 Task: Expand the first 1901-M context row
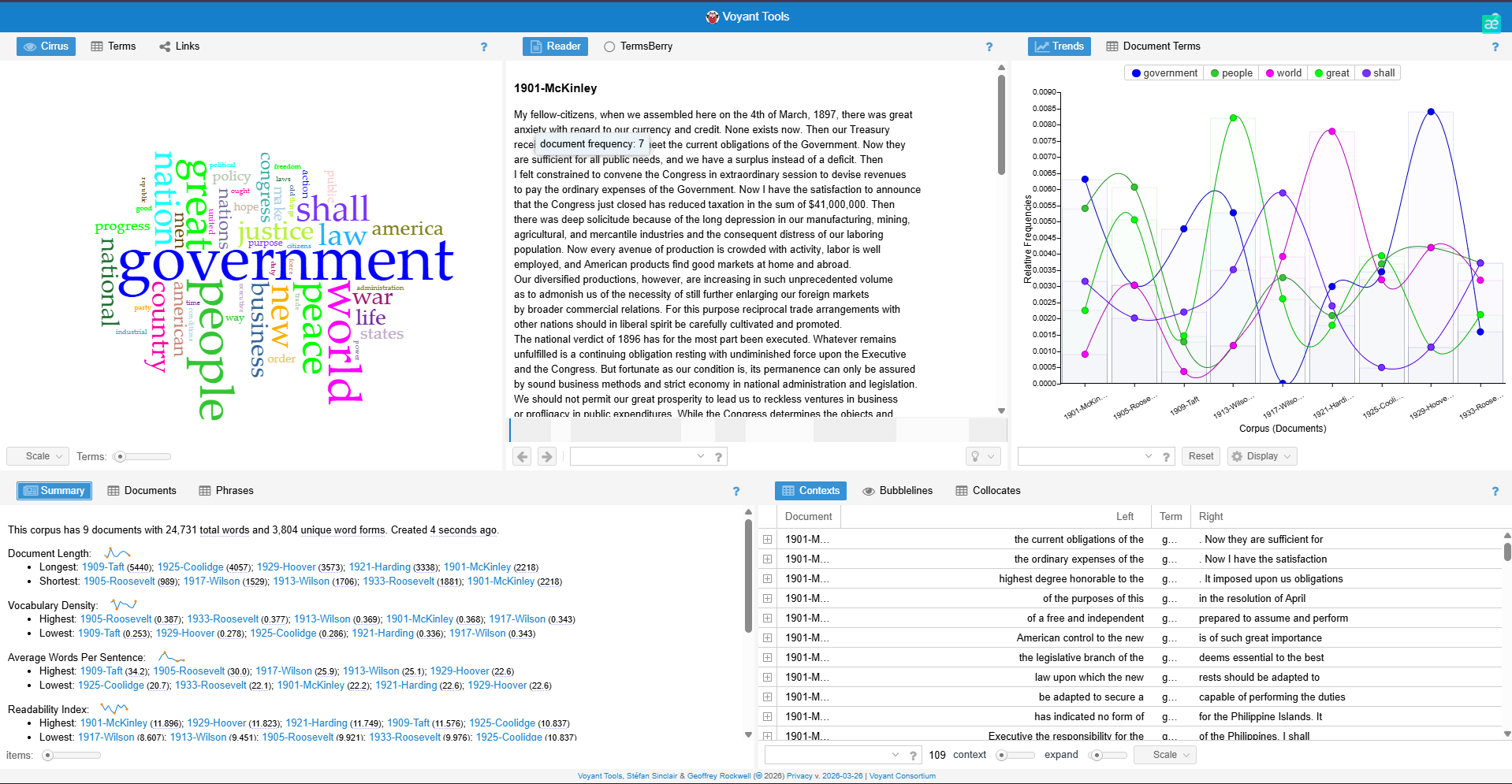(767, 540)
